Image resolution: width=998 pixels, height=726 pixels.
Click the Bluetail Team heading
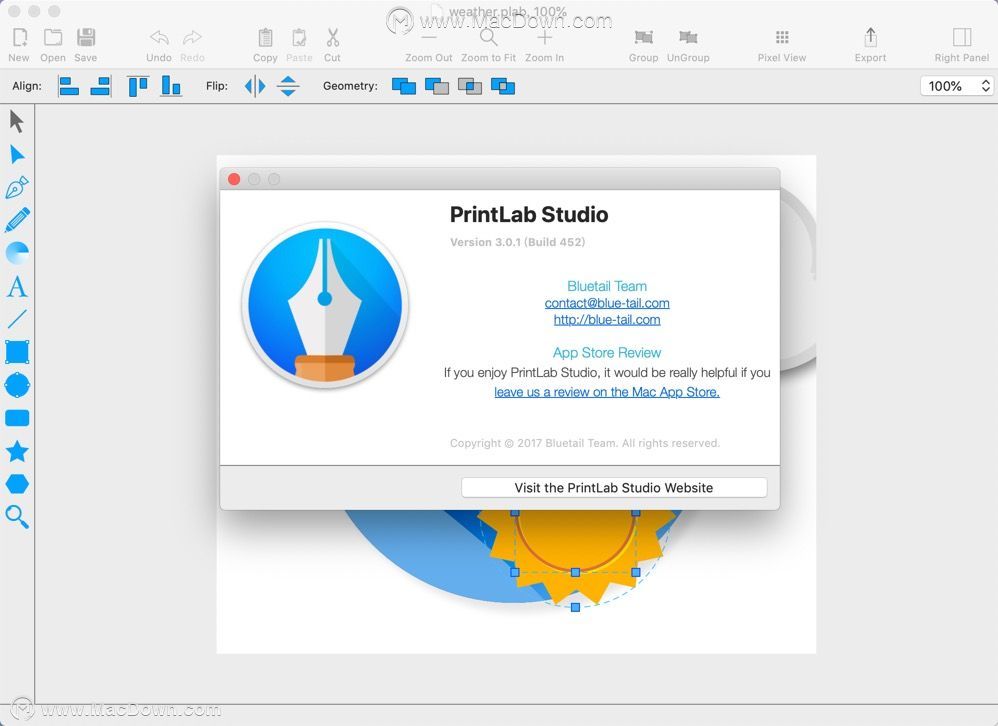coord(607,286)
